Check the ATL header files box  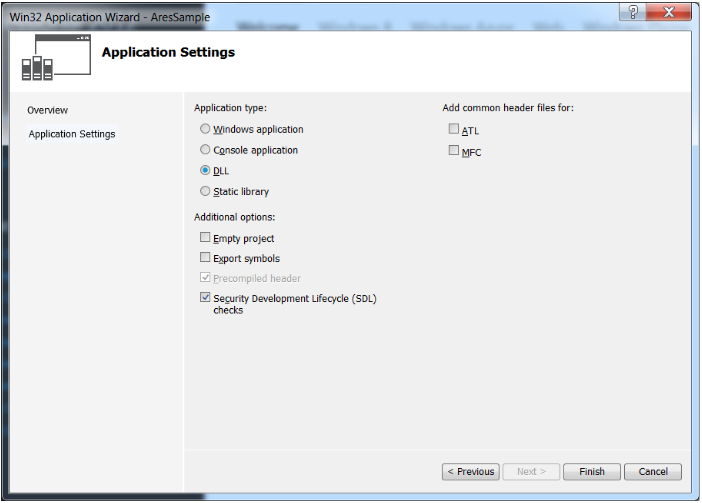click(454, 129)
